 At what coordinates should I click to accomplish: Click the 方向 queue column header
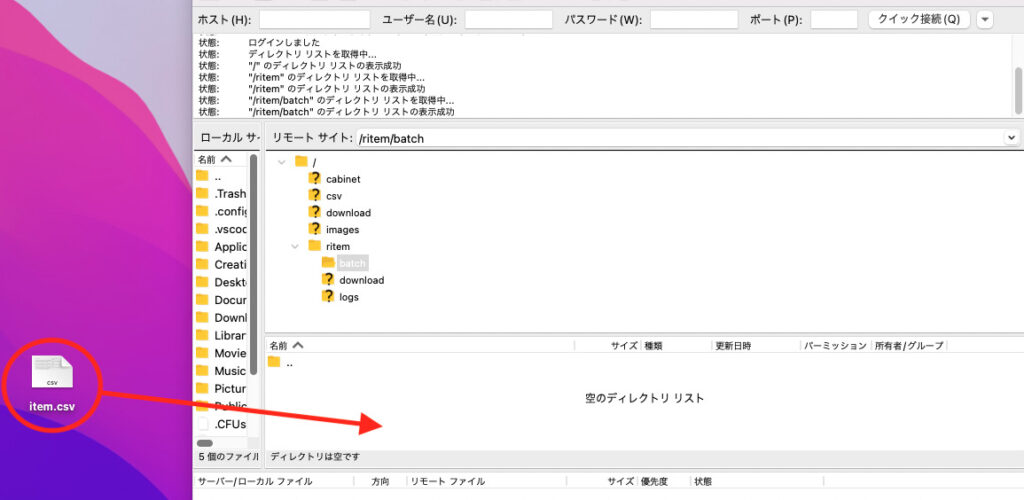coord(380,482)
